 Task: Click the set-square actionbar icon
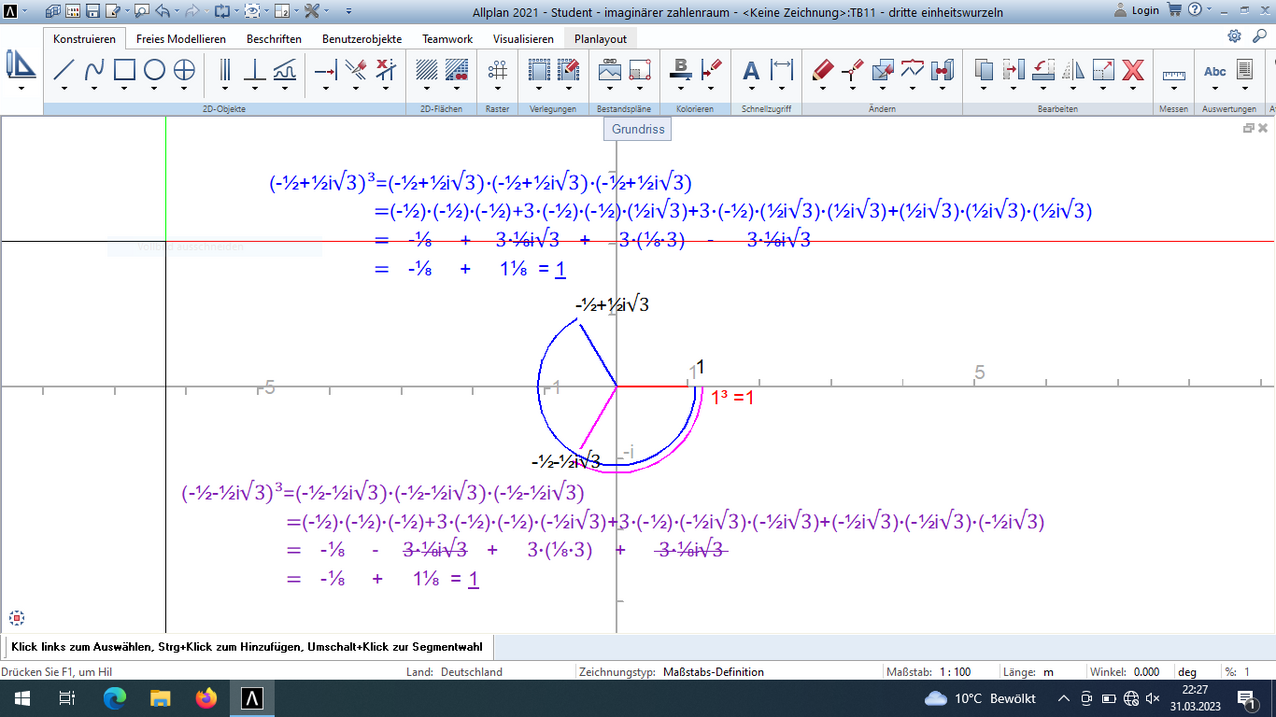point(20,65)
